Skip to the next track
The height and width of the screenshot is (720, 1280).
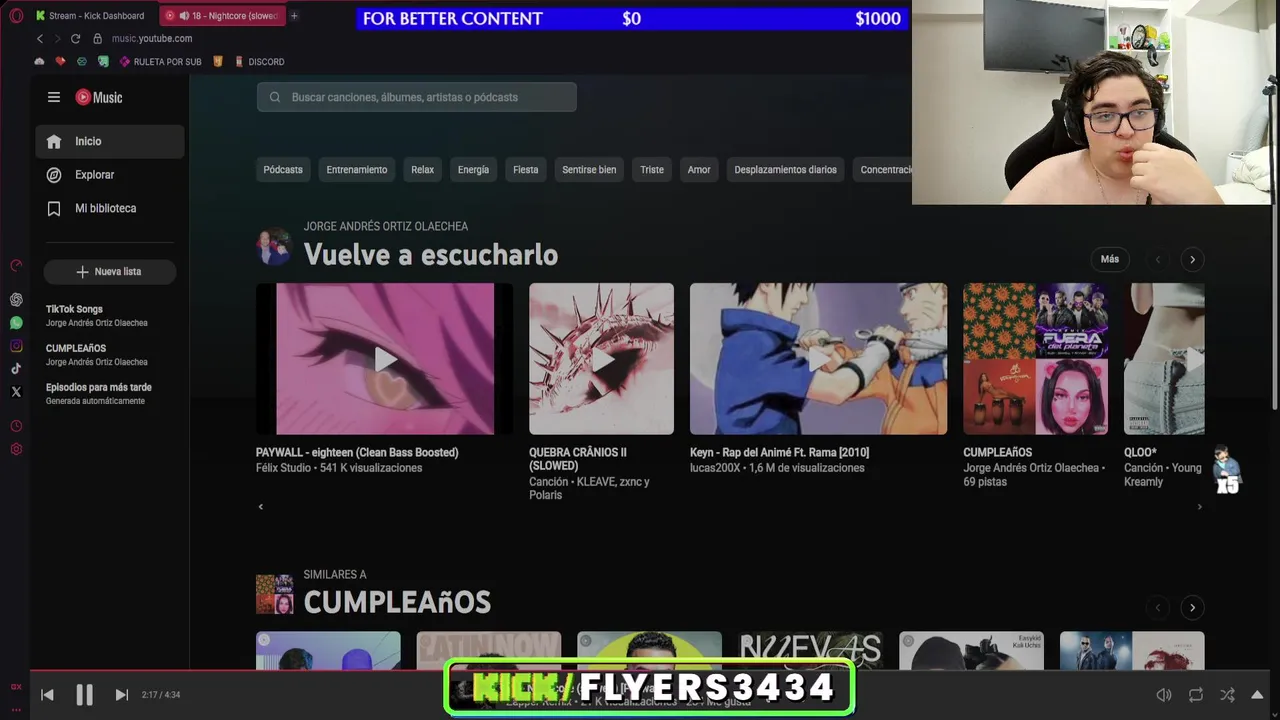121,695
